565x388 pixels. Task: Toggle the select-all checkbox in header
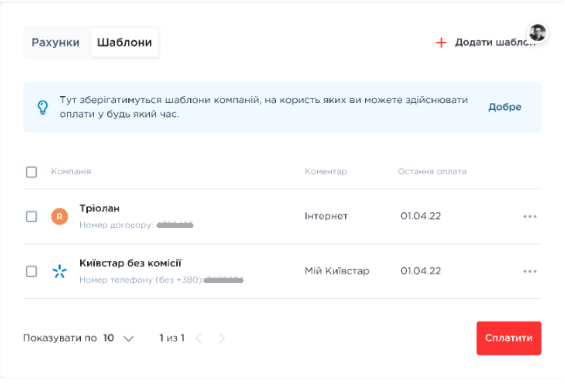tap(32, 172)
